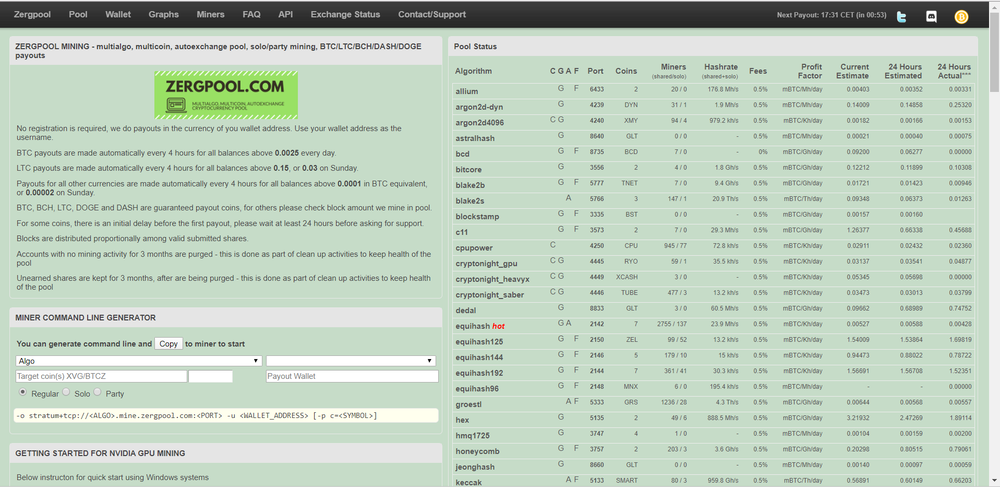The width and height of the screenshot is (1000, 487).
Task: Open the keccak algorithm link
Action: pyautogui.click(x=468, y=483)
